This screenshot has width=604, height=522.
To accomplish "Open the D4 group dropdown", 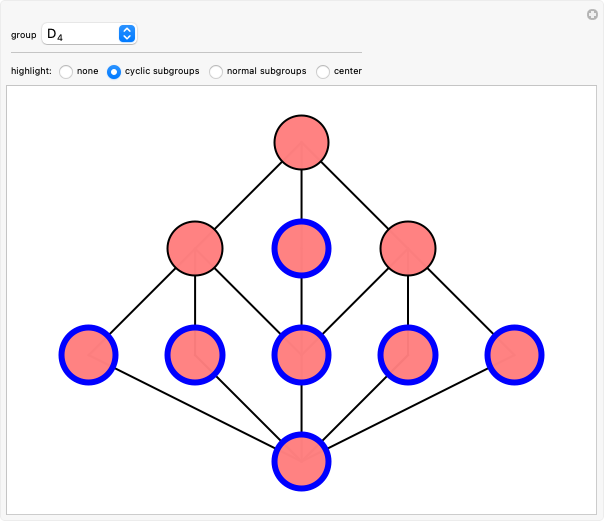I will [x=88, y=34].
